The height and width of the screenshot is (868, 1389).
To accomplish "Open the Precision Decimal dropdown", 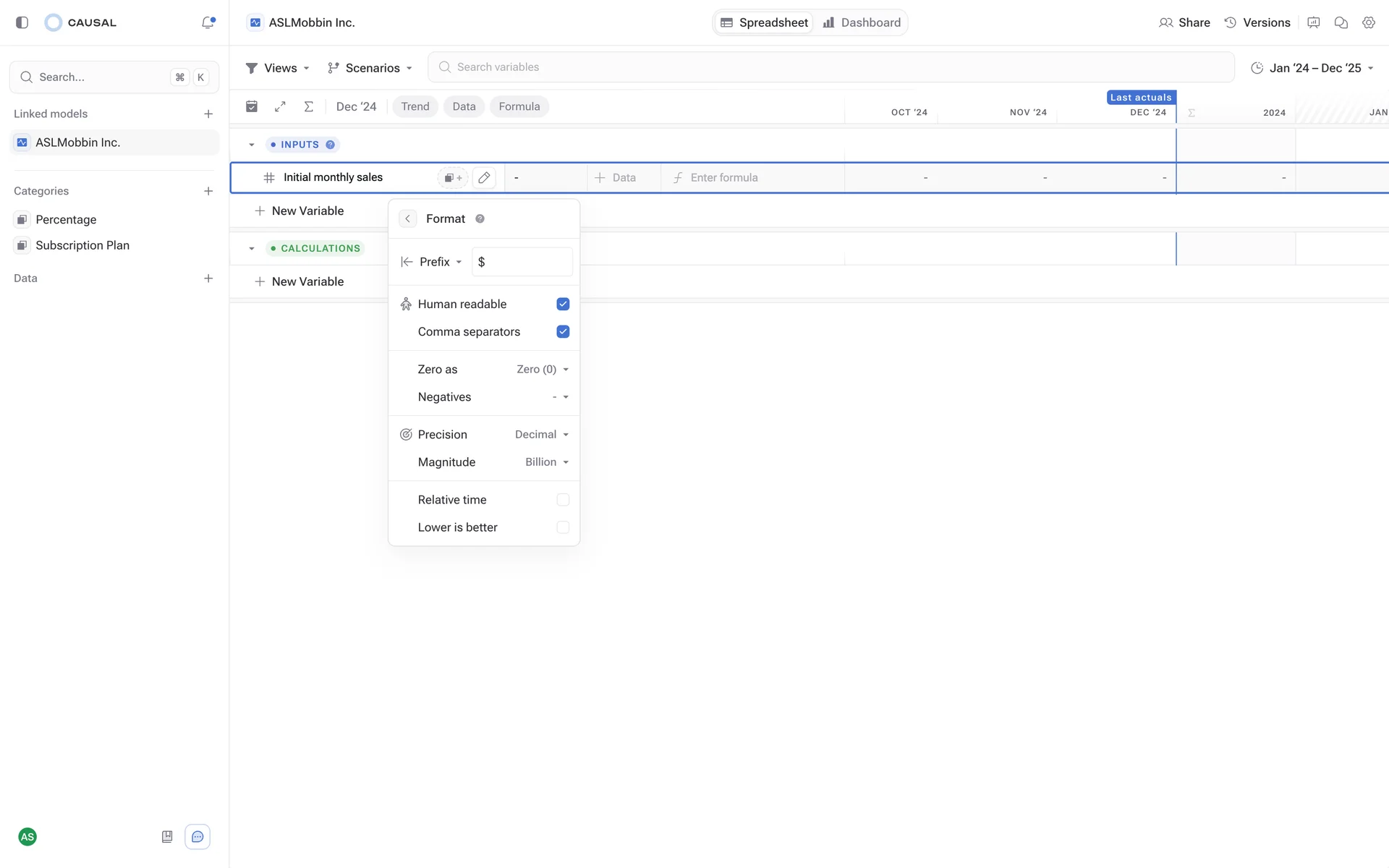I will click(x=541, y=435).
